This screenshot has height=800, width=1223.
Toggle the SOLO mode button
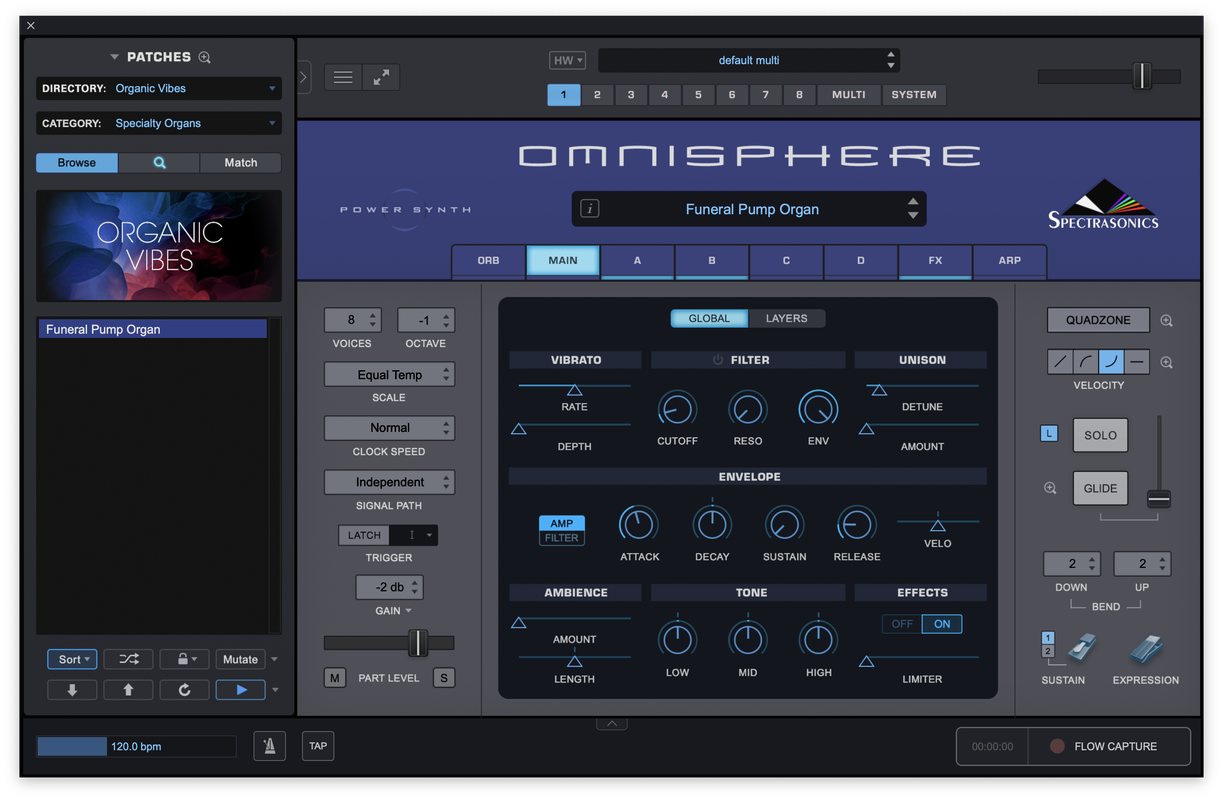(x=1100, y=435)
